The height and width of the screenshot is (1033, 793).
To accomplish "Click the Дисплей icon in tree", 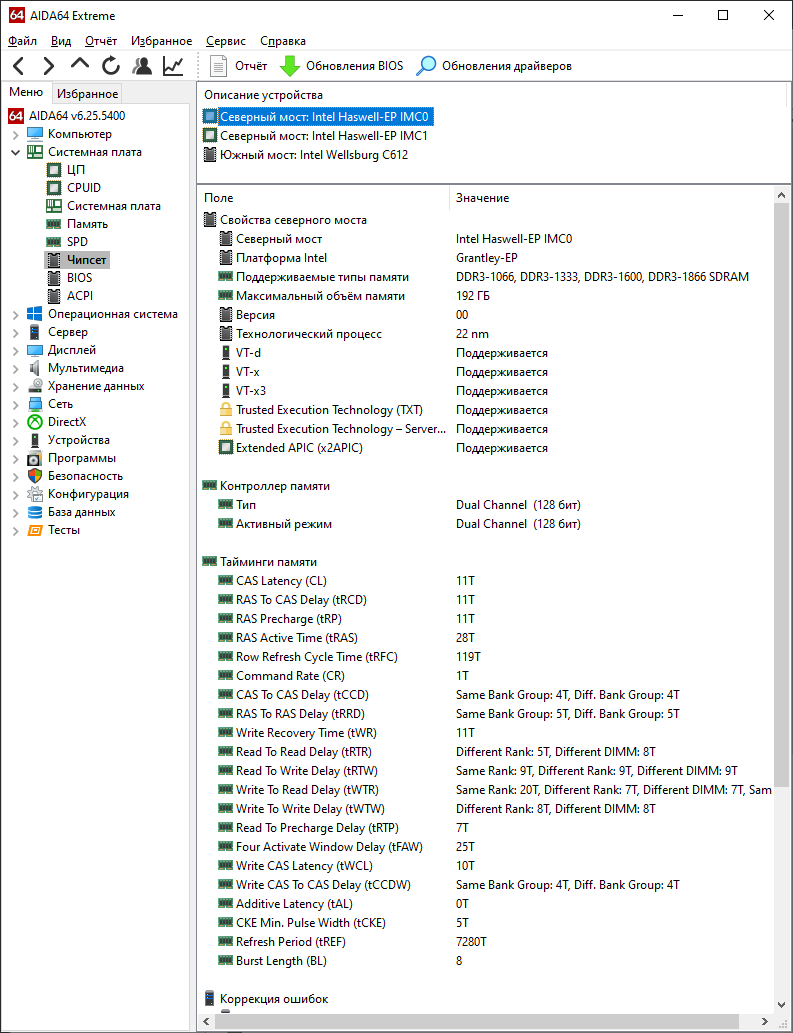I will (35, 350).
